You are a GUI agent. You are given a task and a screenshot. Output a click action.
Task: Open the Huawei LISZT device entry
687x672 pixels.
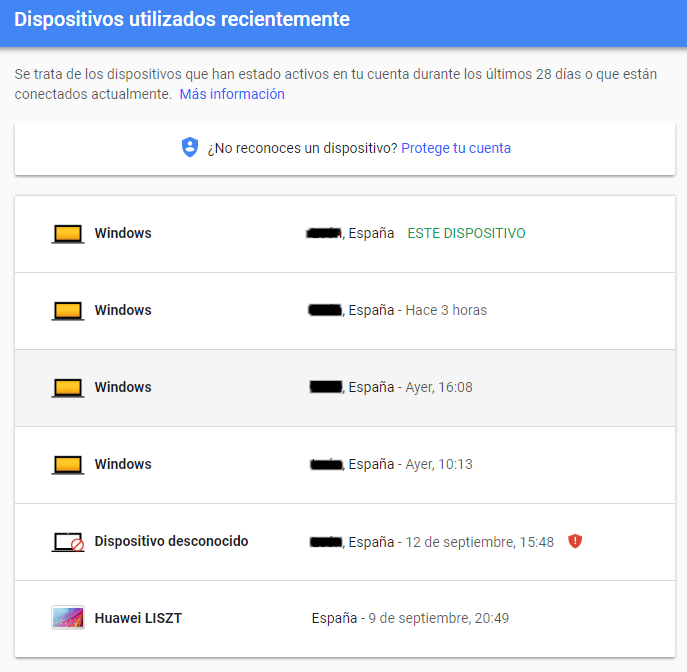pos(138,618)
